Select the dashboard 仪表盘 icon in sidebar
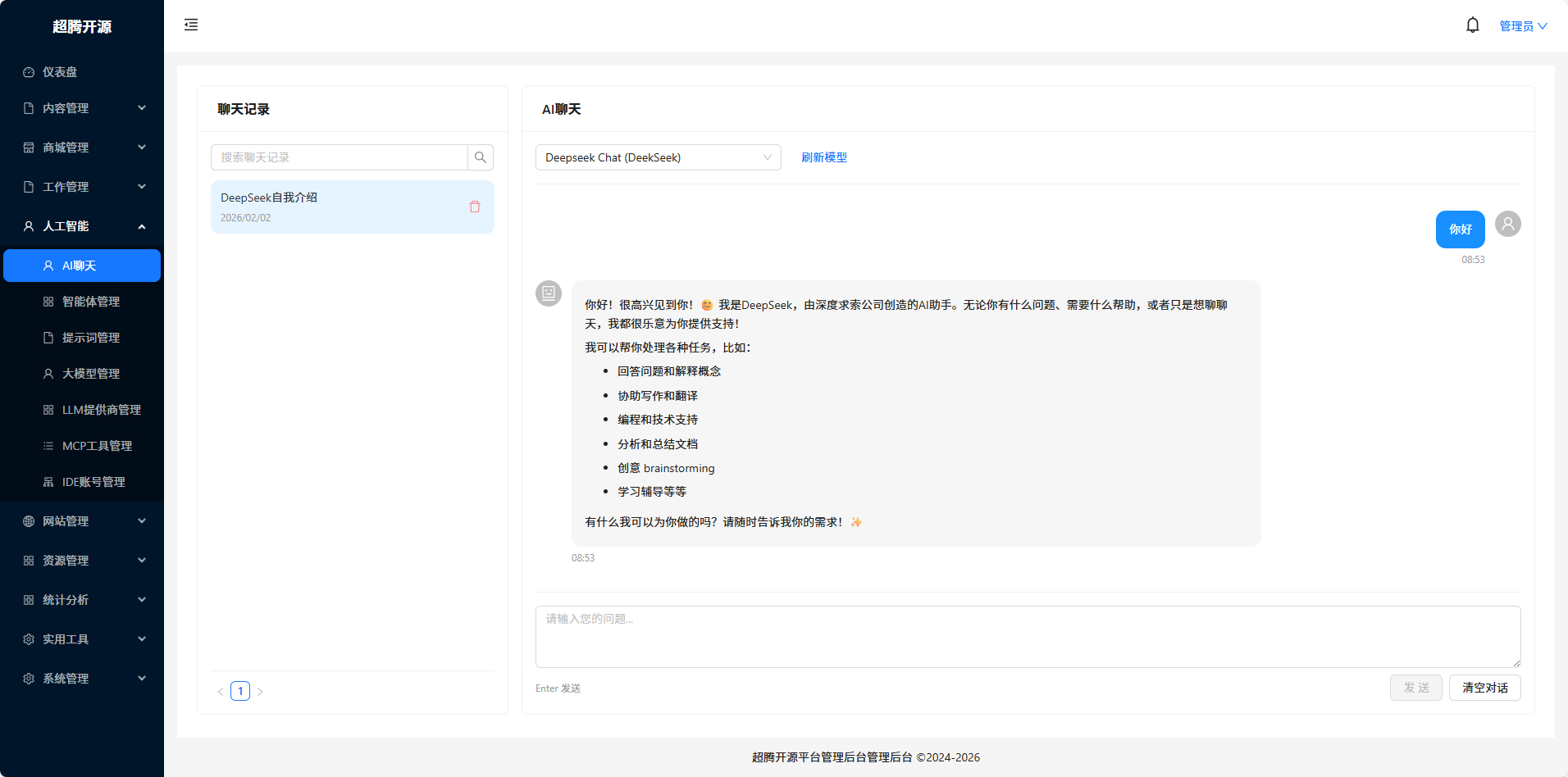This screenshot has width=1568, height=777. pyautogui.click(x=27, y=72)
